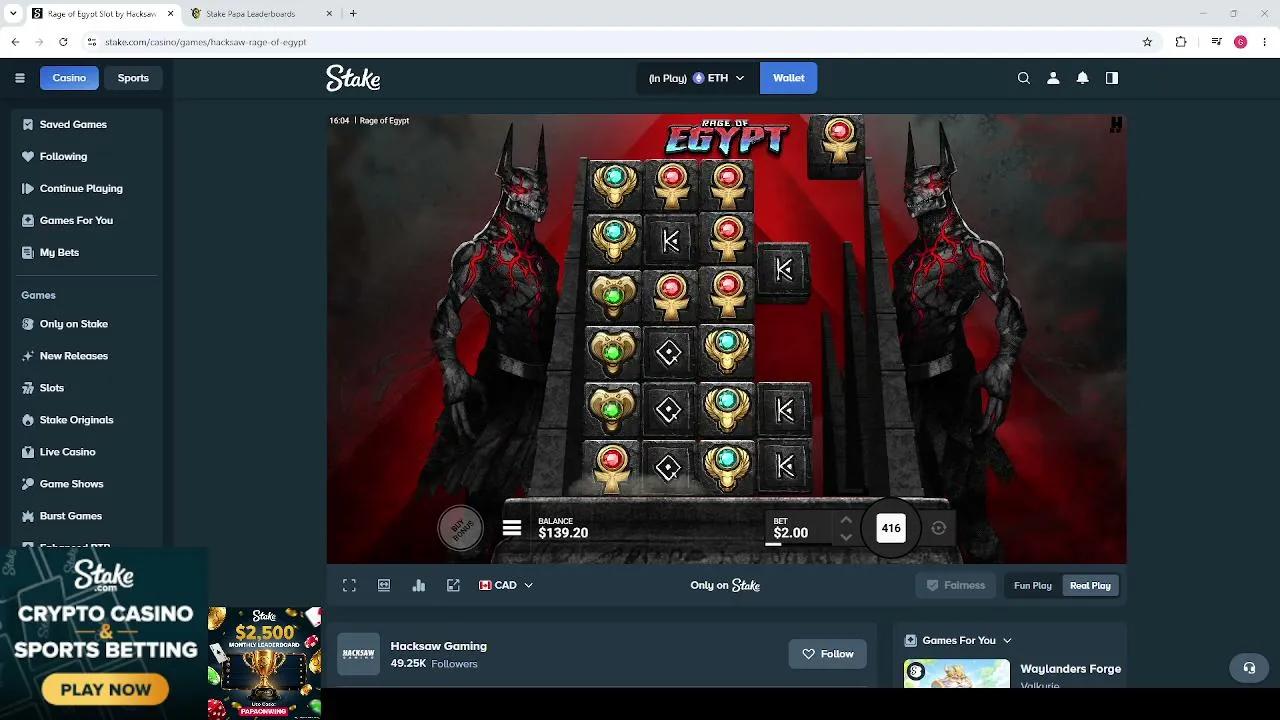Switch to Stake Papa Leaderboards tab

pos(258,13)
